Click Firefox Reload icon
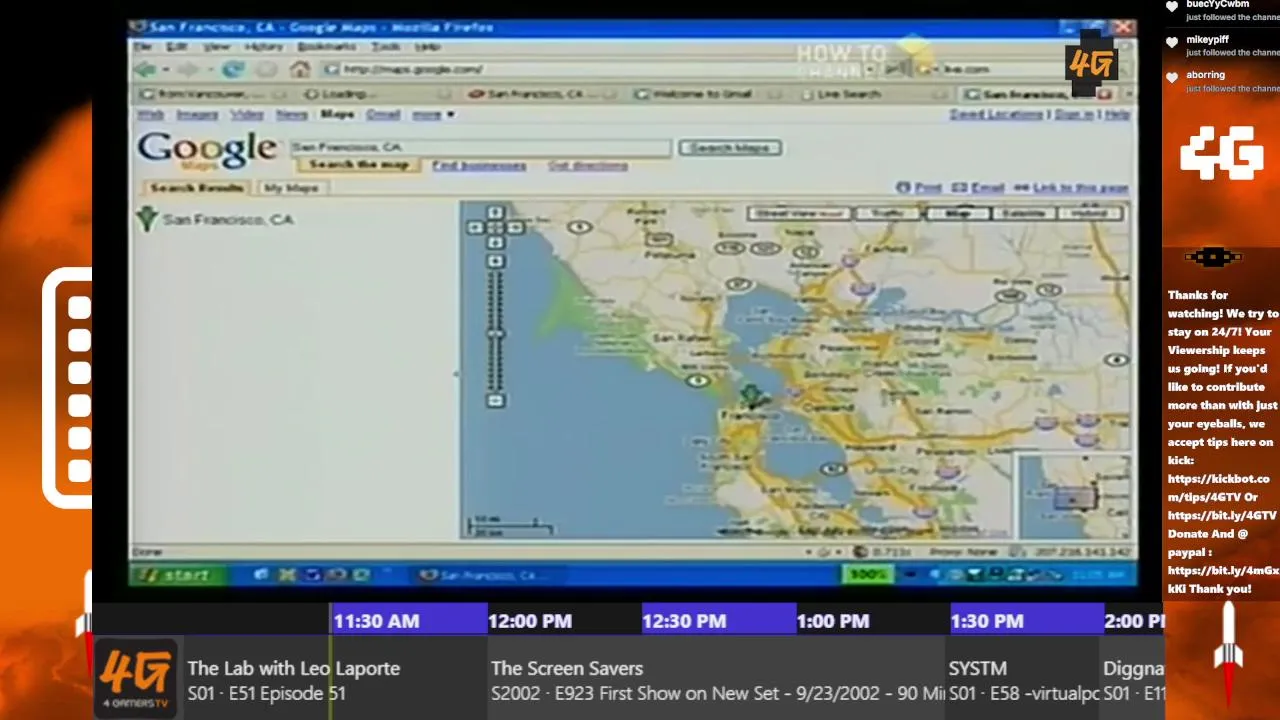This screenshot has width=1280, height=720. click(x=233, y=69)
